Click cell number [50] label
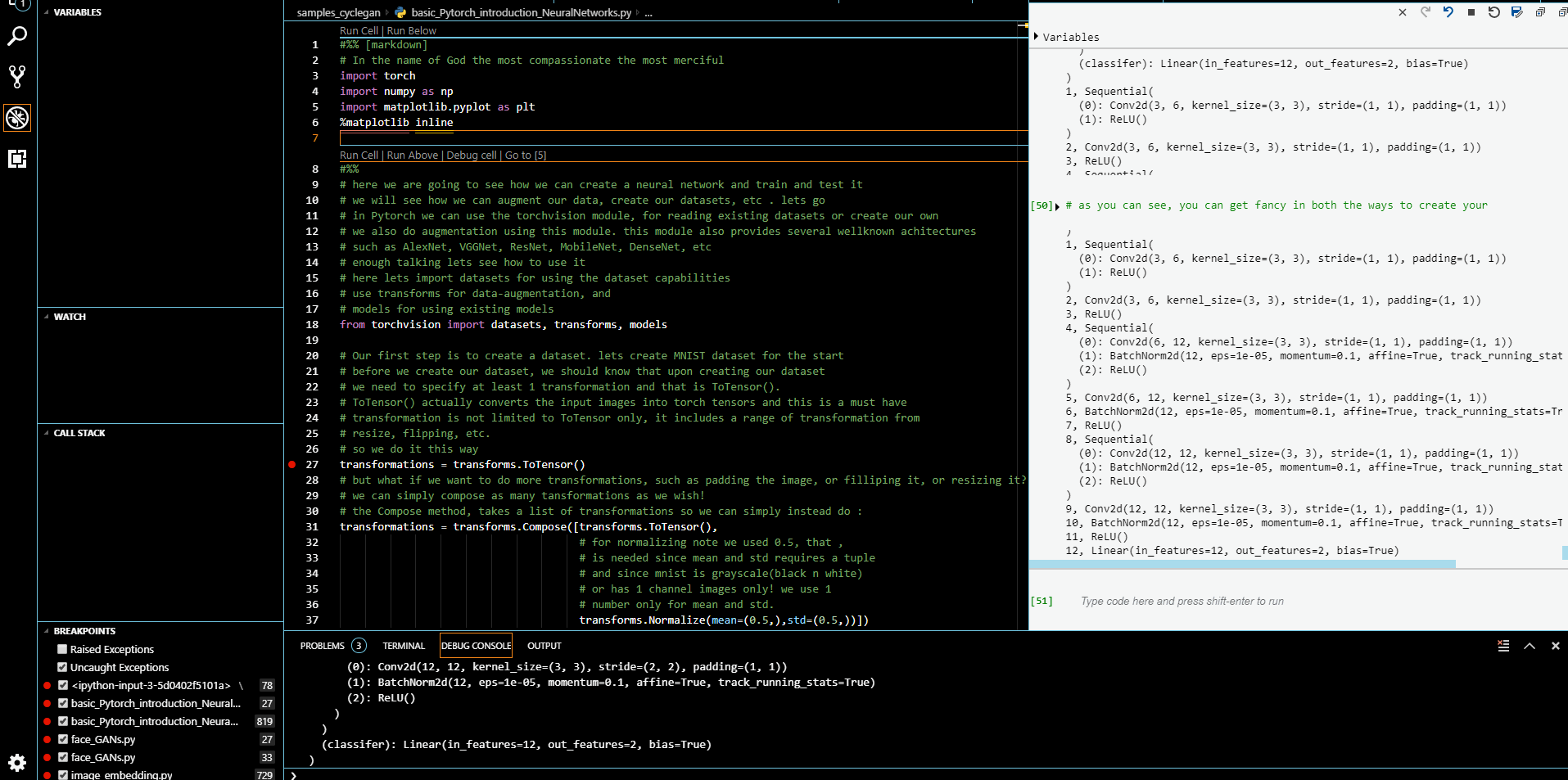This screenshot has height=780, width=1568. 1042,205
